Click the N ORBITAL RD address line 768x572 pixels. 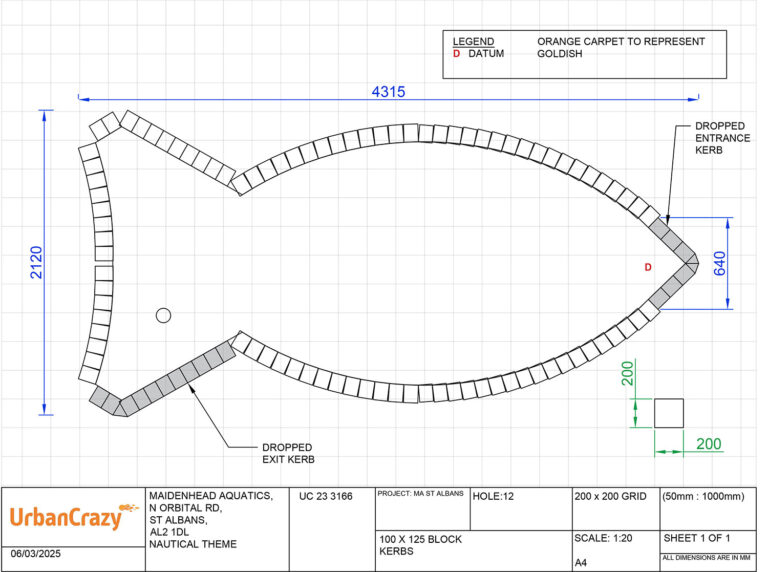[x=186, y=508]
